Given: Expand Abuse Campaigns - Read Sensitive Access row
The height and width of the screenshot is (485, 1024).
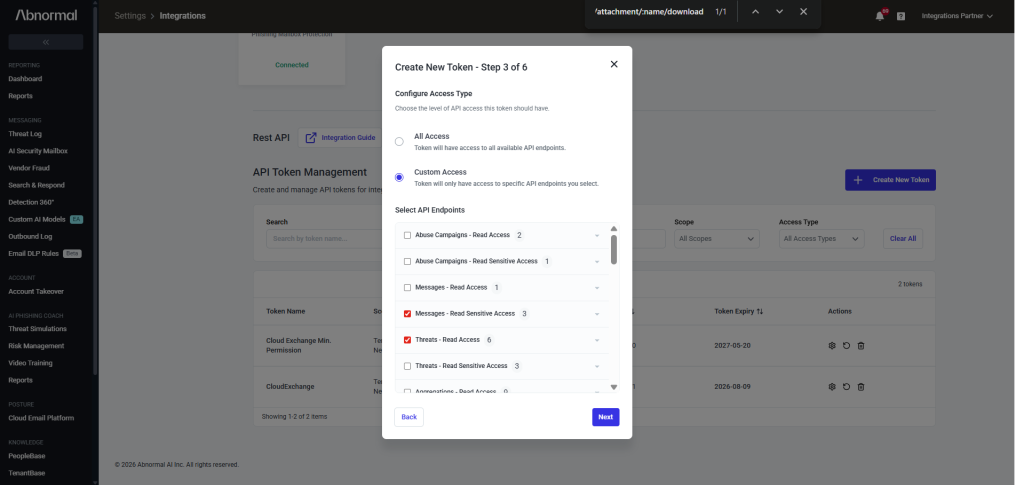Looking at the screenshot, I should (597, 262).
